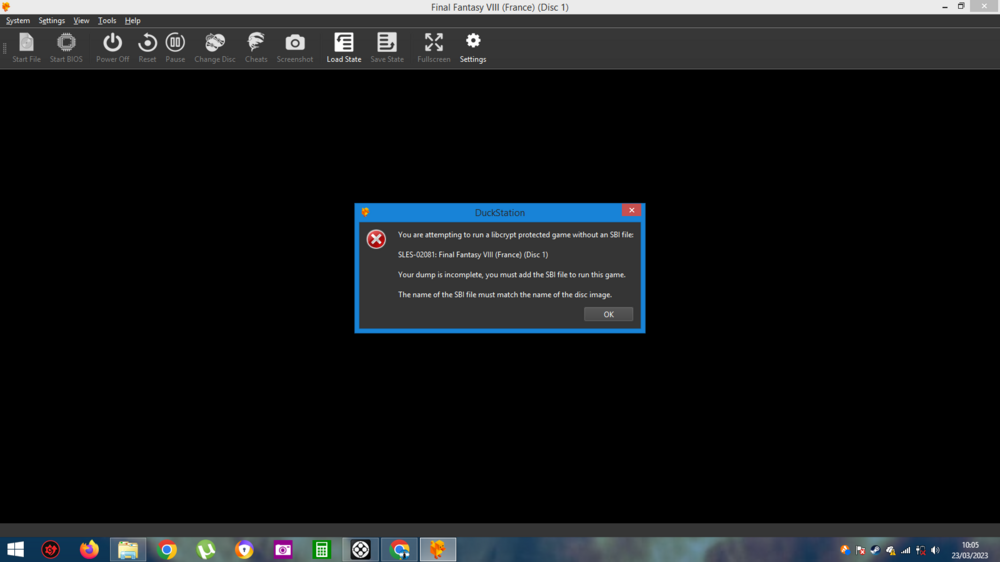The width and height of the screenshot is (1000, 562).
Task: Open the System menu
Action: click(18, 20)
